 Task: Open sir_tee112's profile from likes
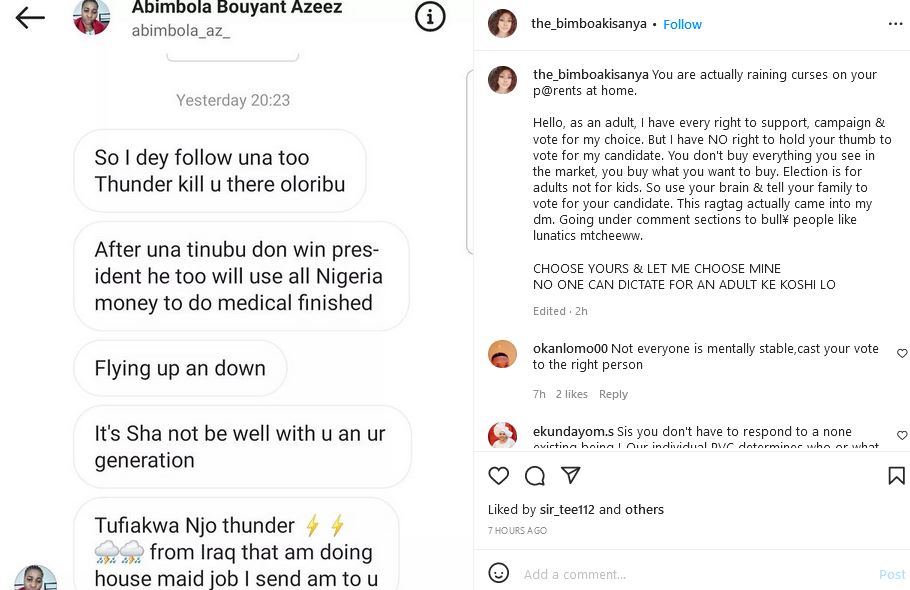click(567, 510)
